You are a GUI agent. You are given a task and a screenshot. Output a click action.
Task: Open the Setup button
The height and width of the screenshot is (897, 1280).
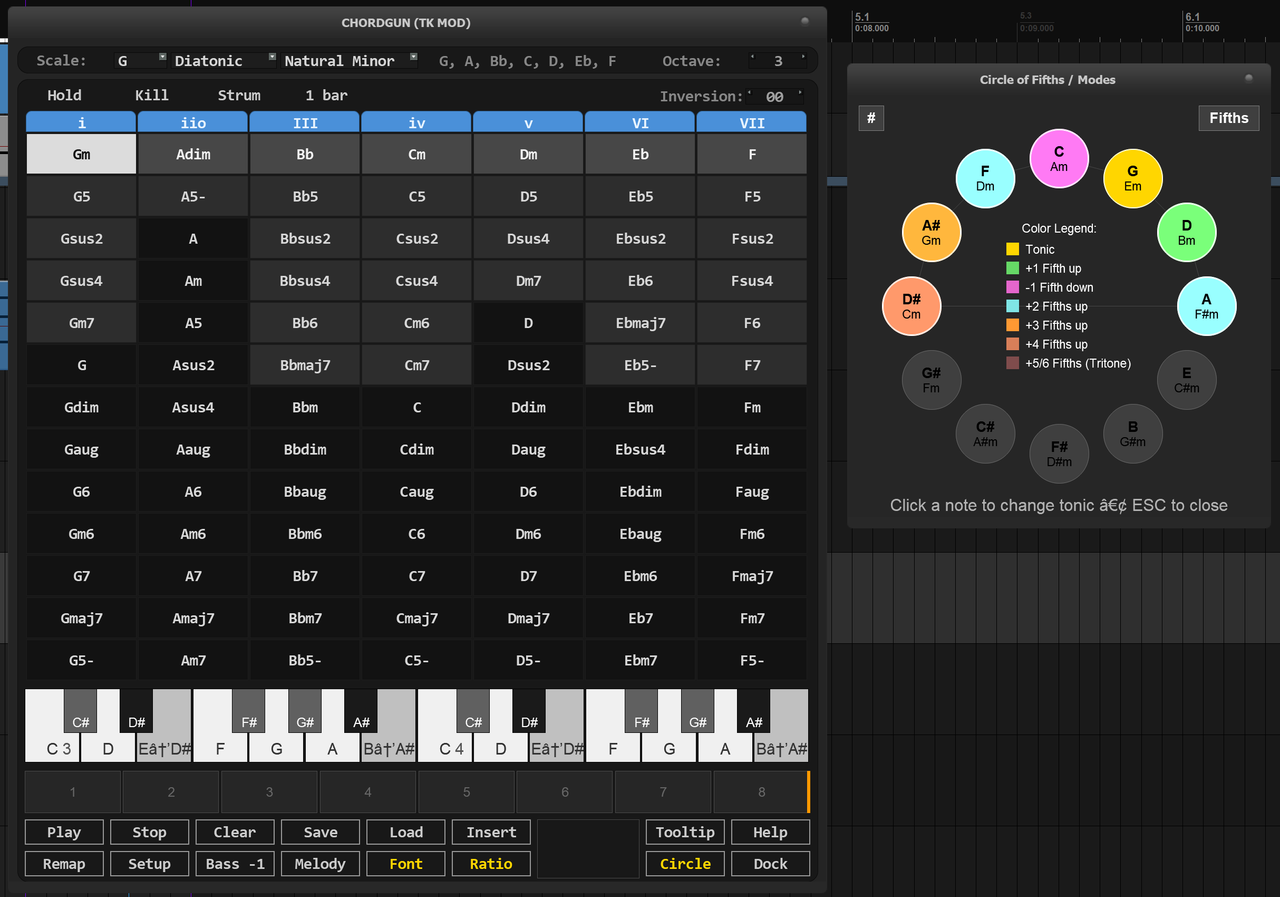149,864
